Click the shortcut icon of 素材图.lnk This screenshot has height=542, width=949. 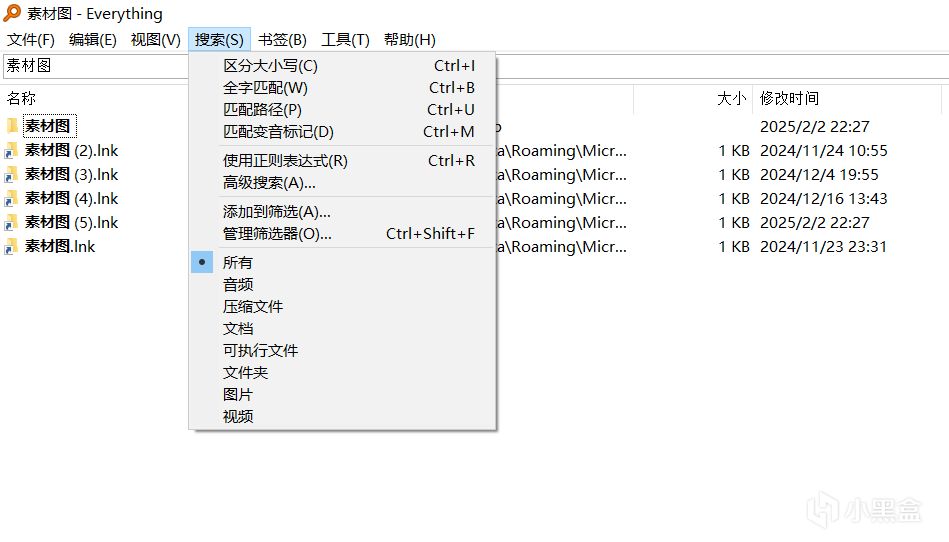click(x=11, y=247)
